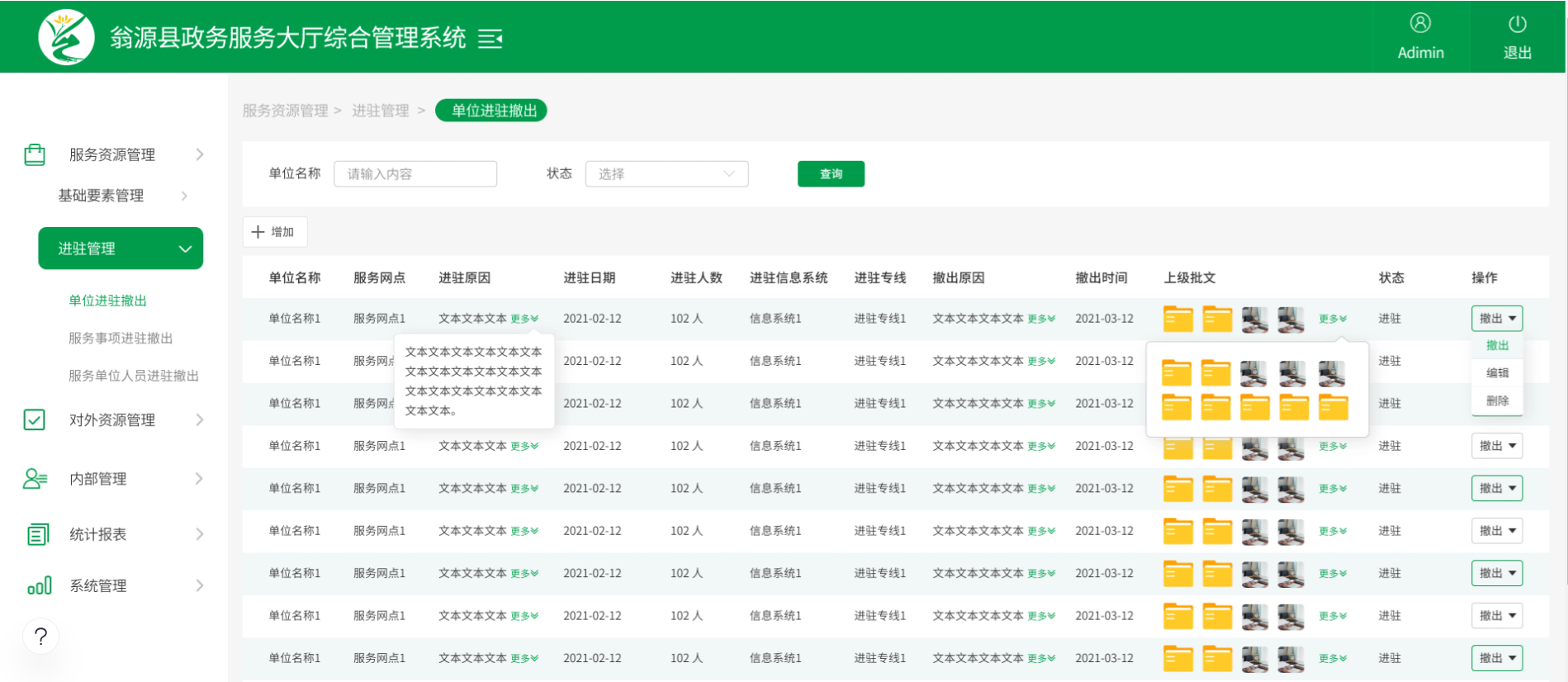Go to 进驻管理 breadcrumb
Screen dimensions: 1568x682
(381, 111)
